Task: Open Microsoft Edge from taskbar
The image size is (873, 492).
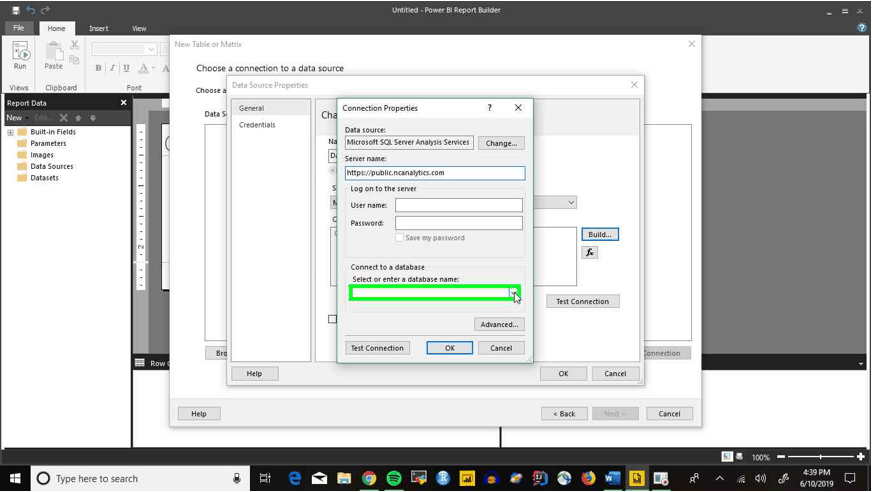Action: point(295,479)
